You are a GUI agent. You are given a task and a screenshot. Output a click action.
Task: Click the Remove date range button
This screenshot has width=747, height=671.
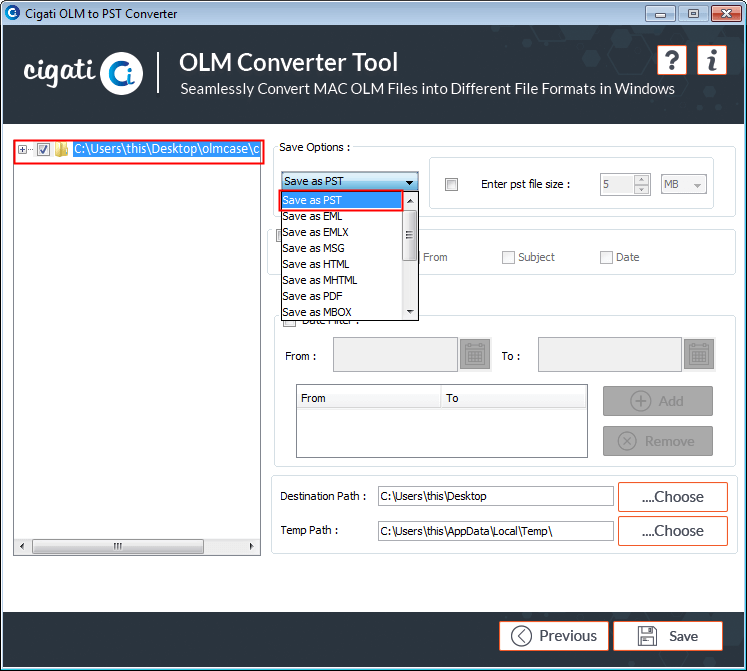657,441
